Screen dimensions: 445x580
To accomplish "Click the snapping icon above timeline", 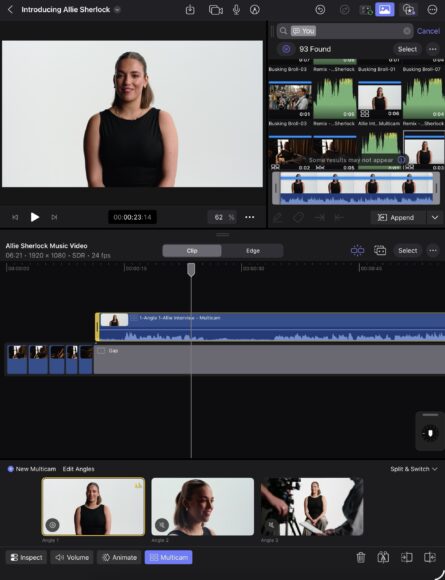I will [x=357, y=250].
